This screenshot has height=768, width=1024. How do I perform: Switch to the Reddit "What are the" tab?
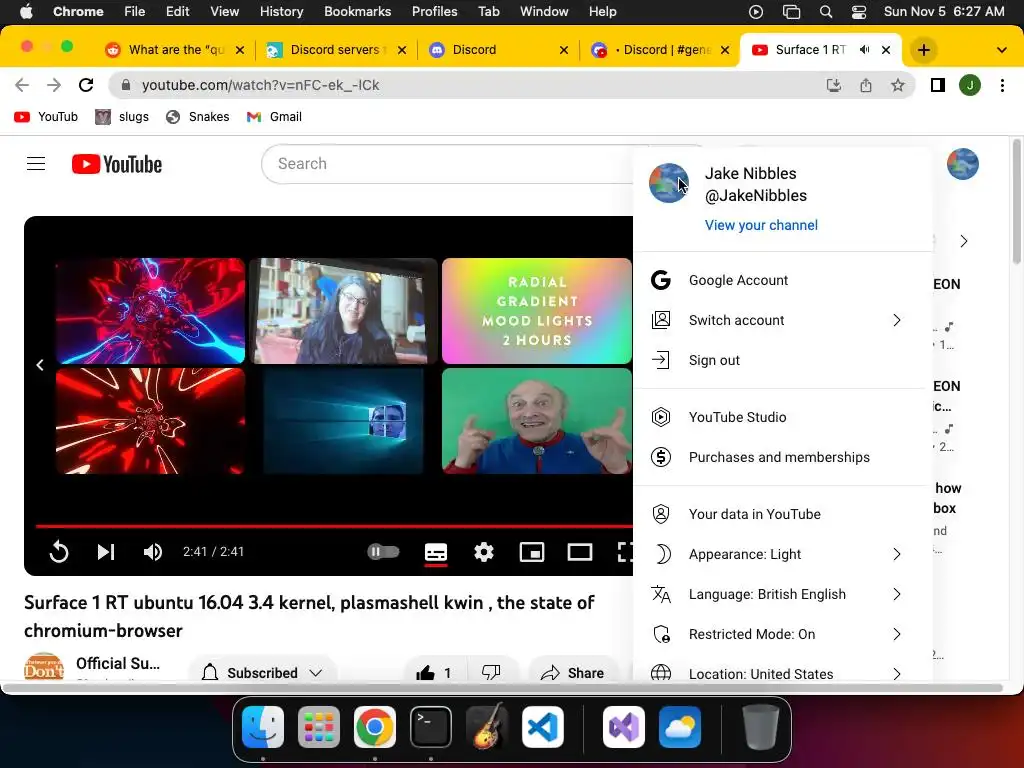click(x=174, y=50)
